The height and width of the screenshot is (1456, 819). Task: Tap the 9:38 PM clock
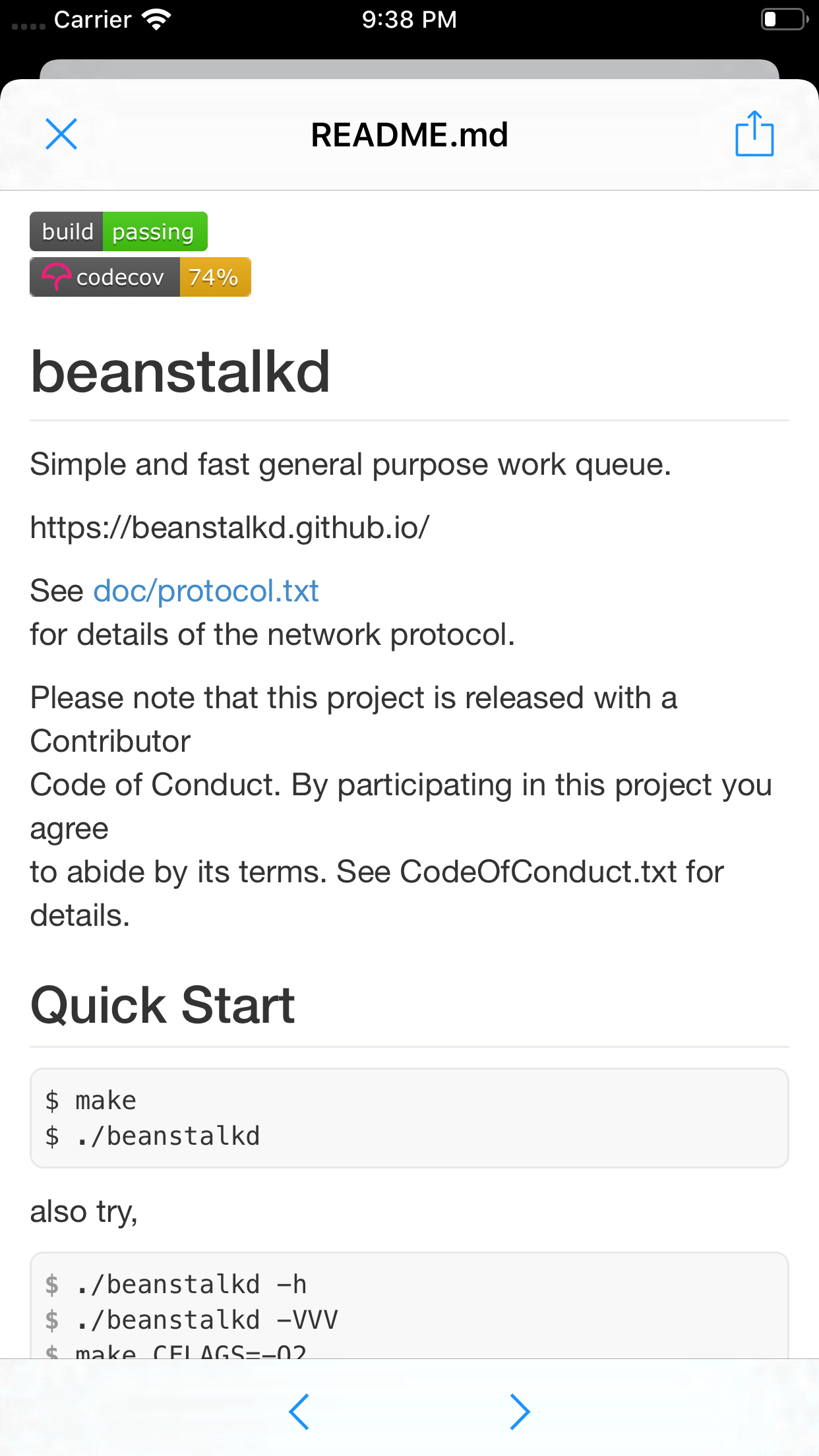tap(409, 20)
